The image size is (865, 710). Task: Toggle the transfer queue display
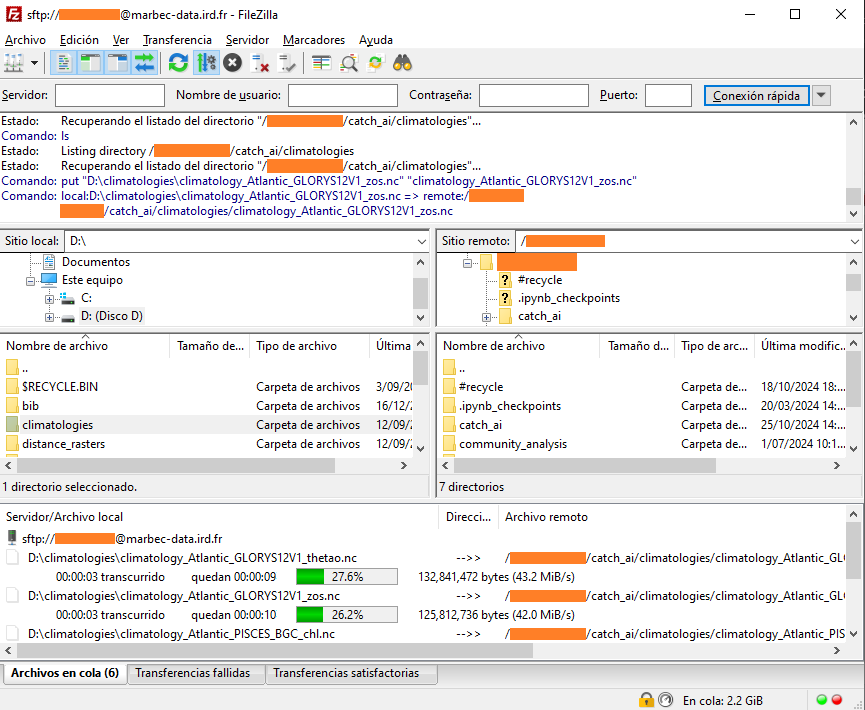[145, 63]
